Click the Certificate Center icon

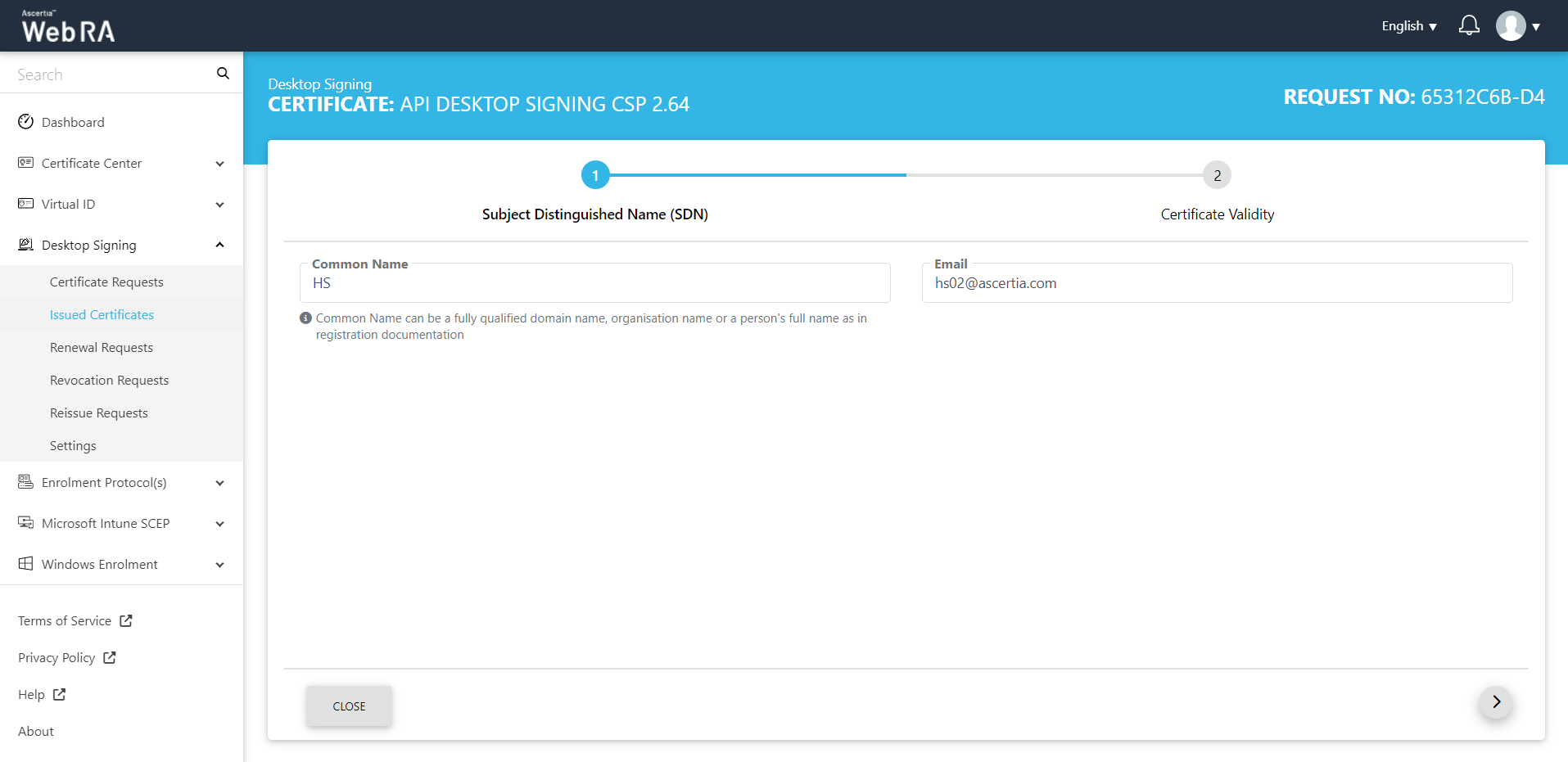click(x=26, y=163)
